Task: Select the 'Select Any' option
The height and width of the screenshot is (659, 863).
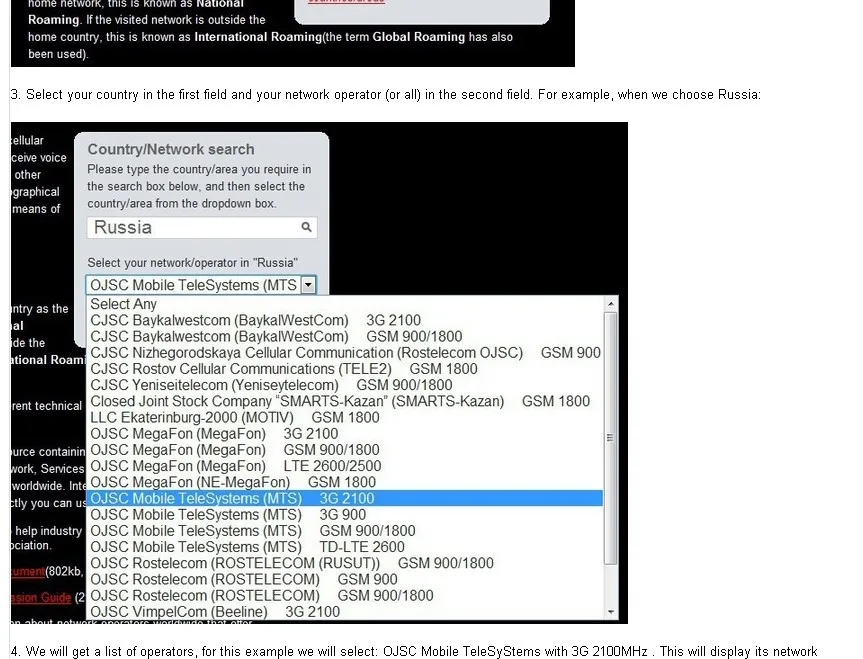Action: click(x=345, y=304)
